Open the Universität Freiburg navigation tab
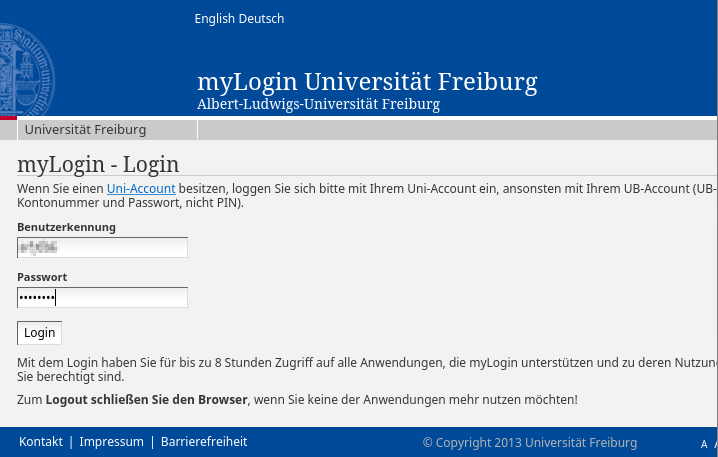The width and height of the screenshot is (718, 457). [86, 130]
